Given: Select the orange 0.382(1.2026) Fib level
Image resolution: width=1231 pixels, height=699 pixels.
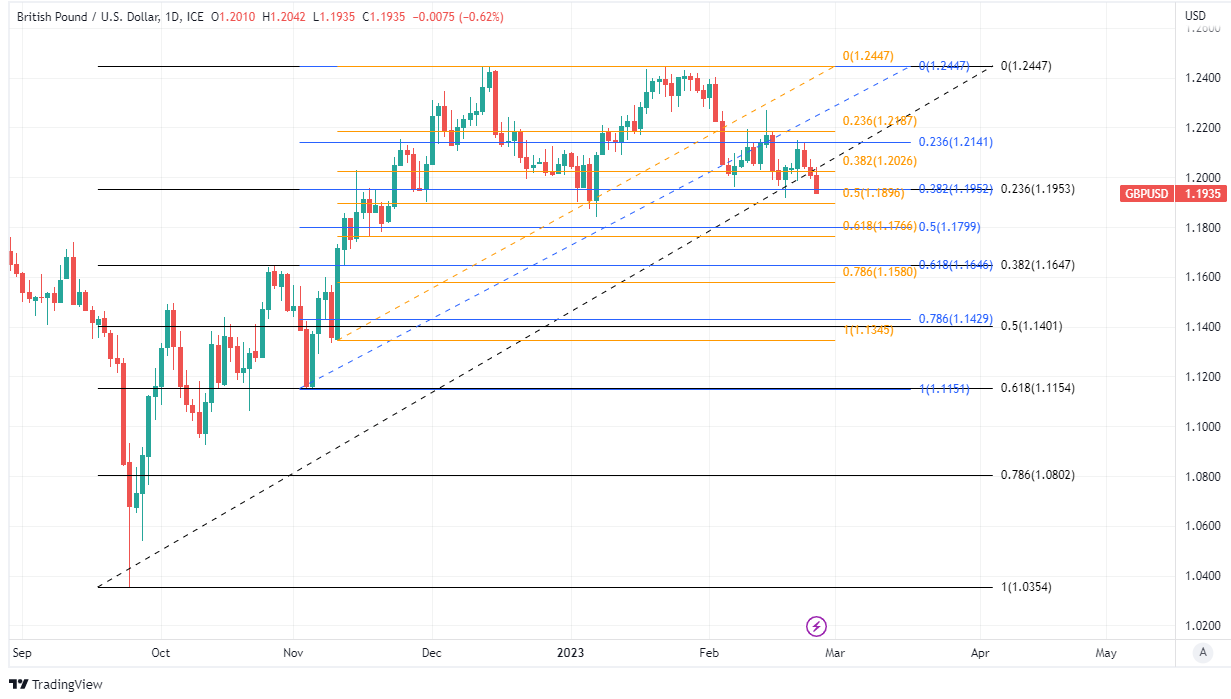Looking at the screenshot, I should coord(879,161).
